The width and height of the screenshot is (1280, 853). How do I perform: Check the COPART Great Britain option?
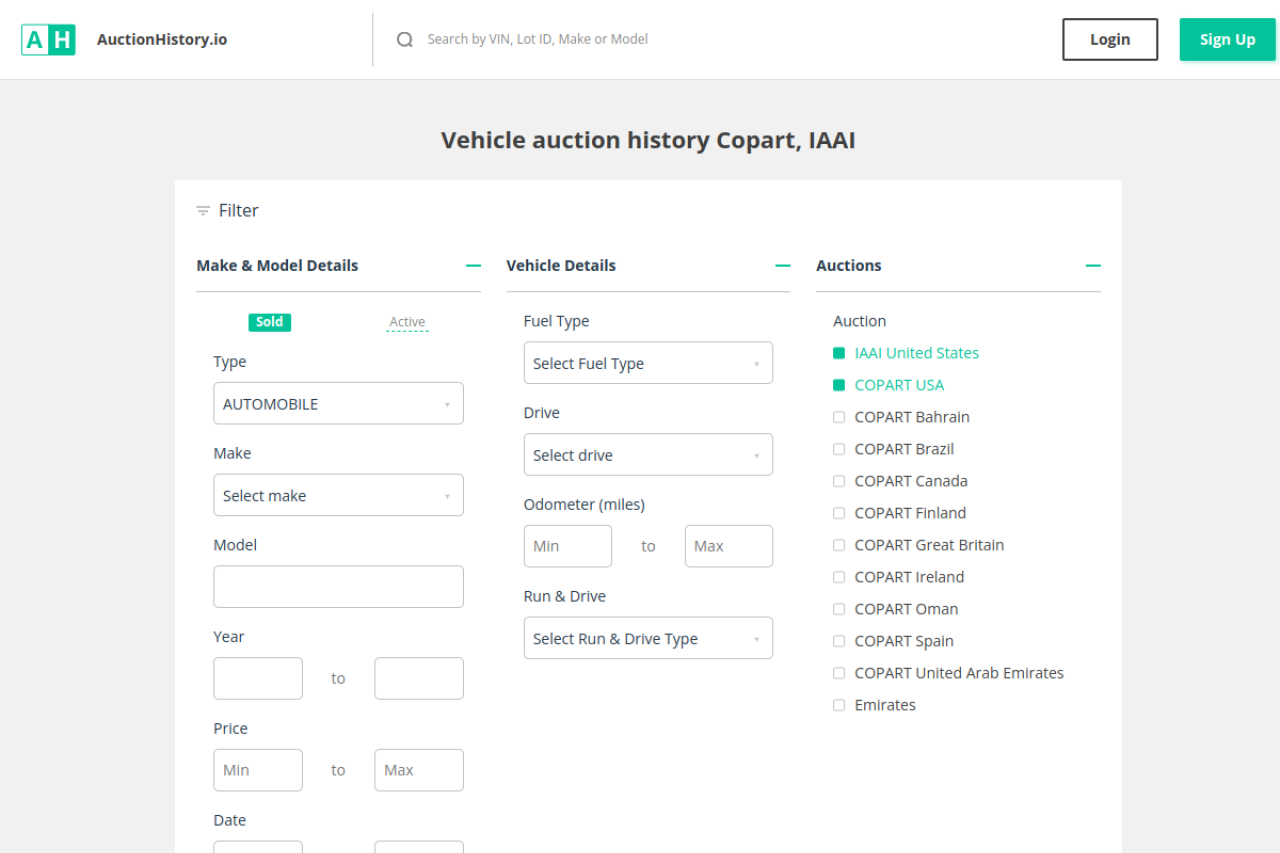[x=839, y=545]
